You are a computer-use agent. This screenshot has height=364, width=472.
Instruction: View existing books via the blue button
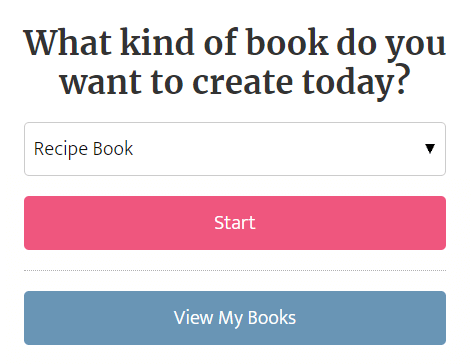tap(235, 318)
